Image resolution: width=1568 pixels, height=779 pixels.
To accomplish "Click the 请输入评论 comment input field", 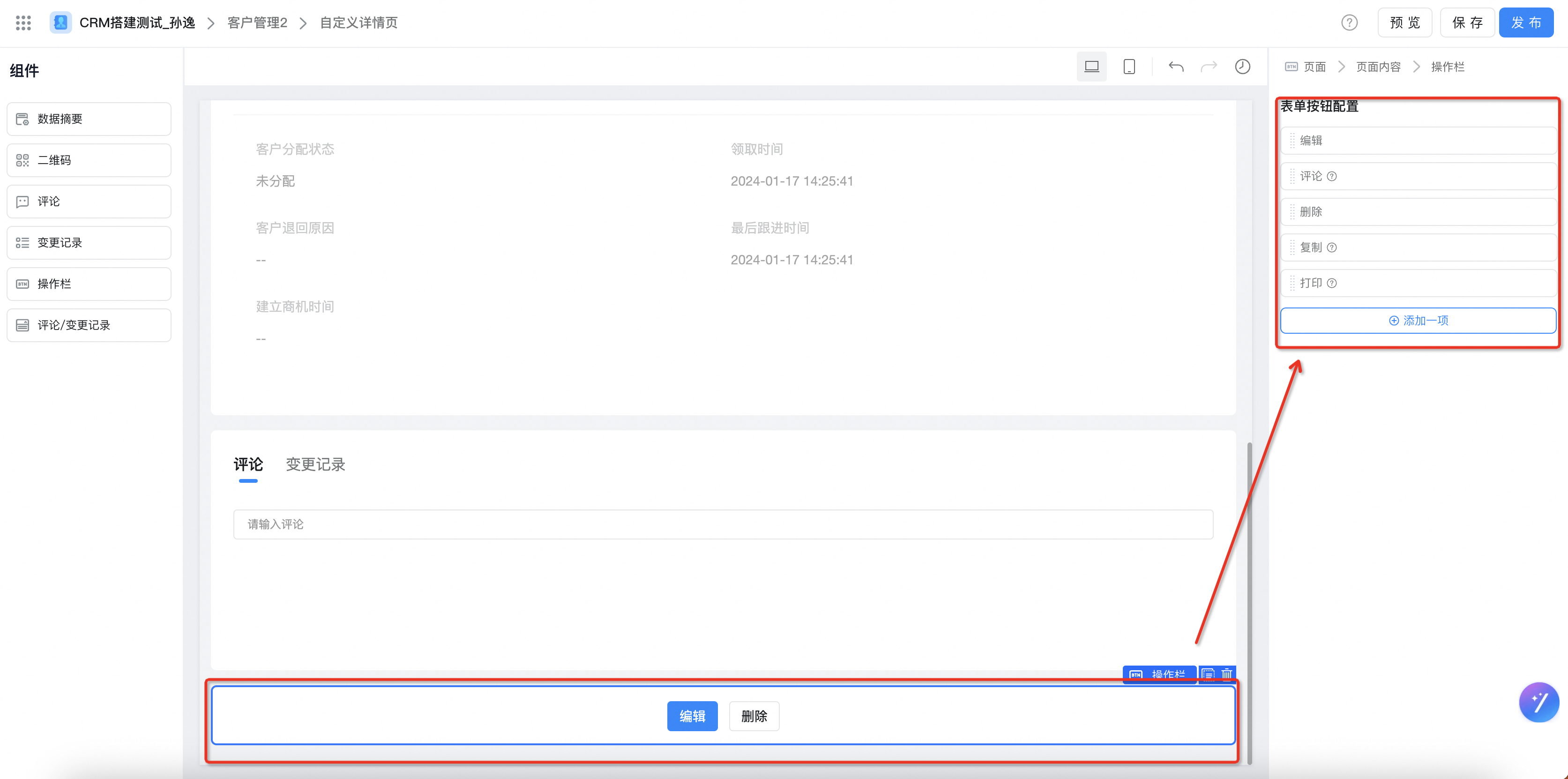I will coord(723,524).
